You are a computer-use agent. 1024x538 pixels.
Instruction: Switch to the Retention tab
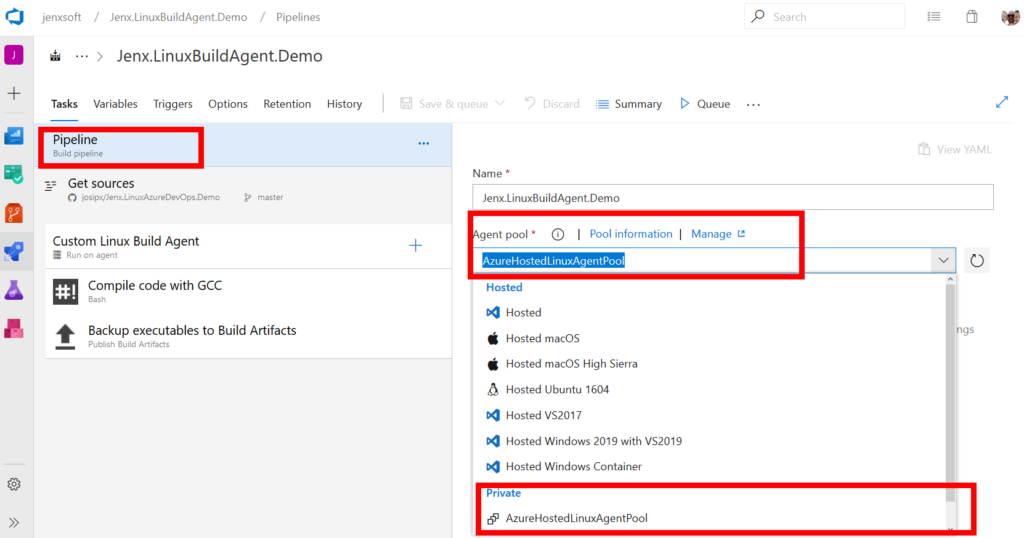click(x=287, y=104)
